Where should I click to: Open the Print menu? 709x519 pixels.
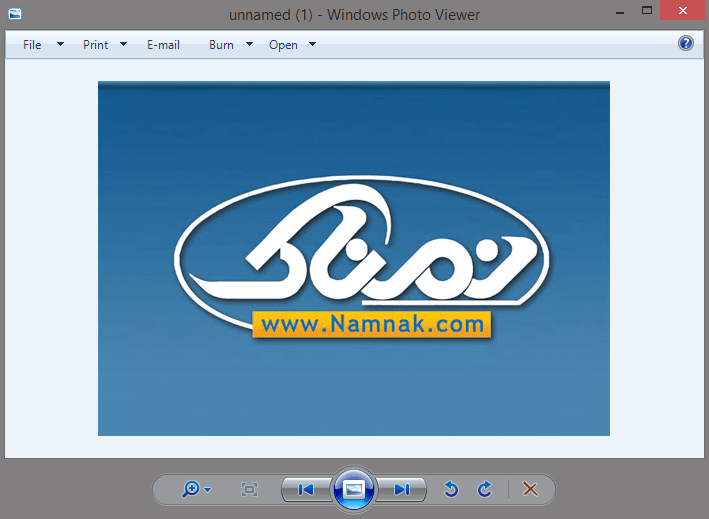coord(95,45)
